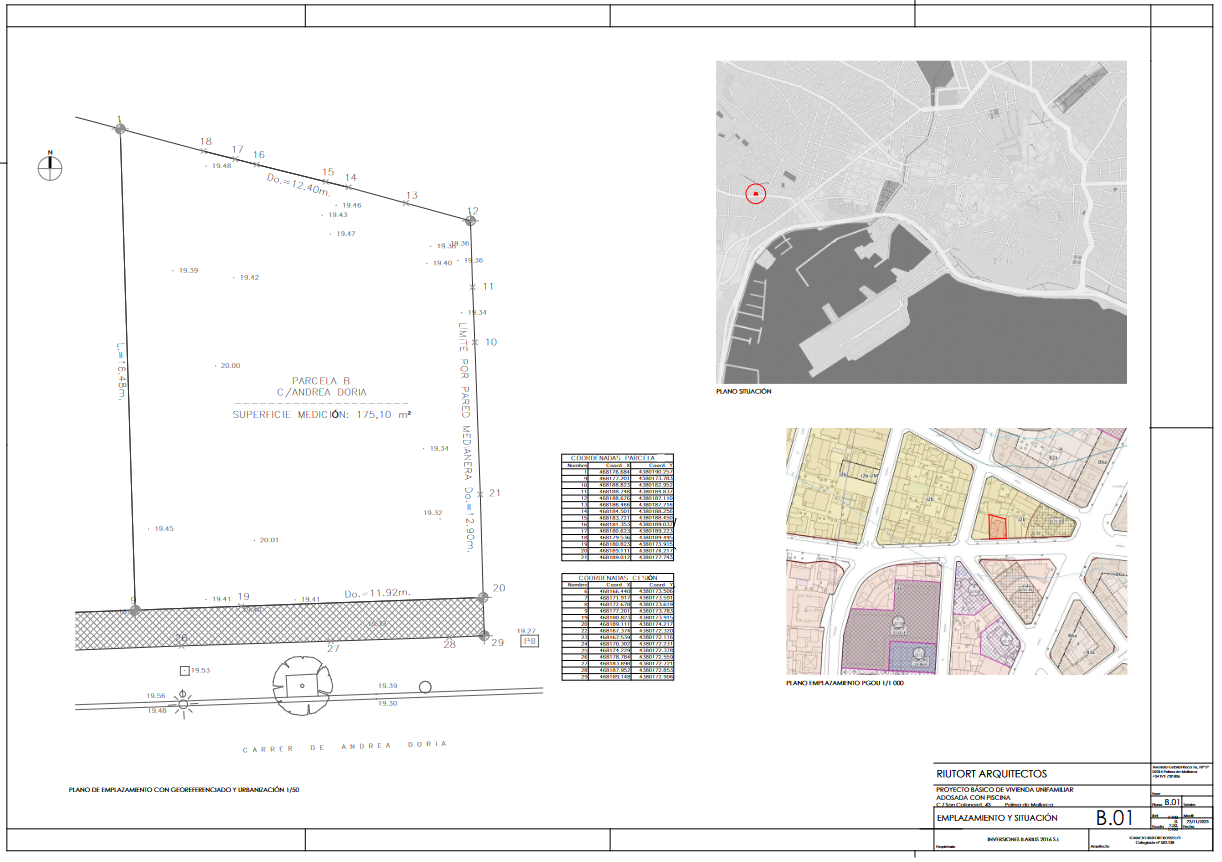Click the small square beside 19.53
The width and height of the screenshot is (1222, 862).
pos(183,670)
